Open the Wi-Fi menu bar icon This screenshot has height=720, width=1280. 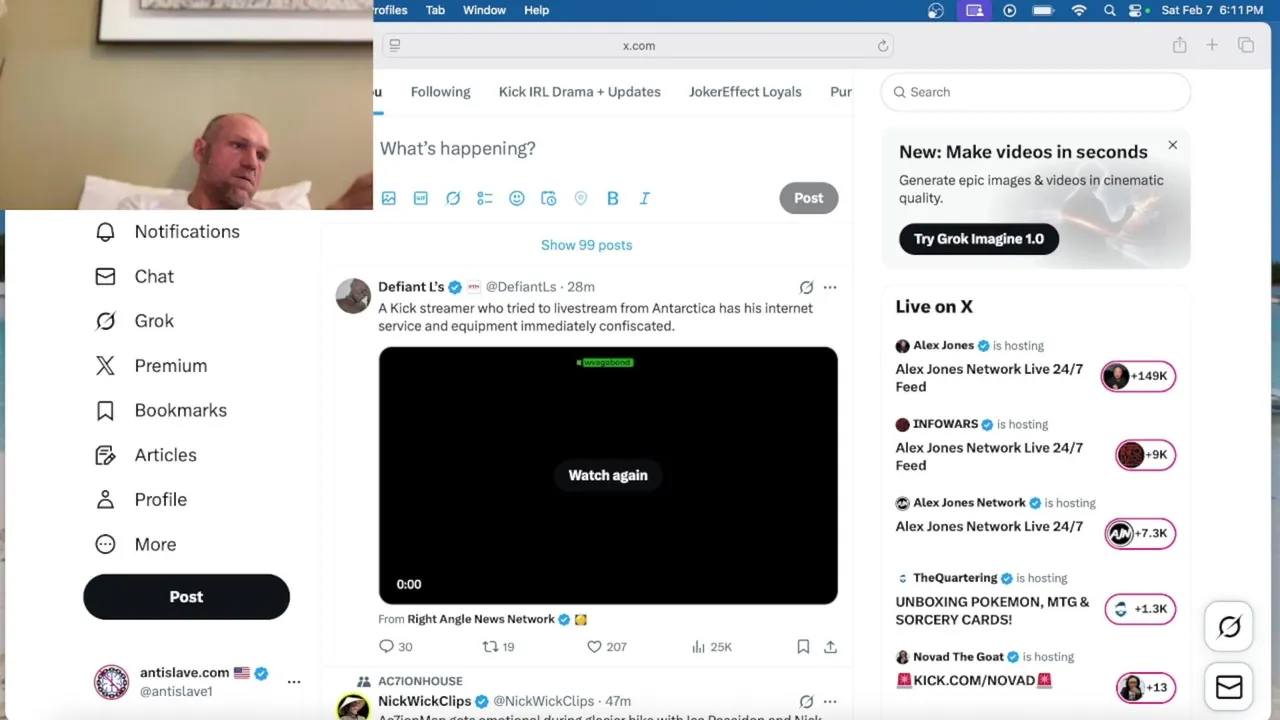(1079, 10)
